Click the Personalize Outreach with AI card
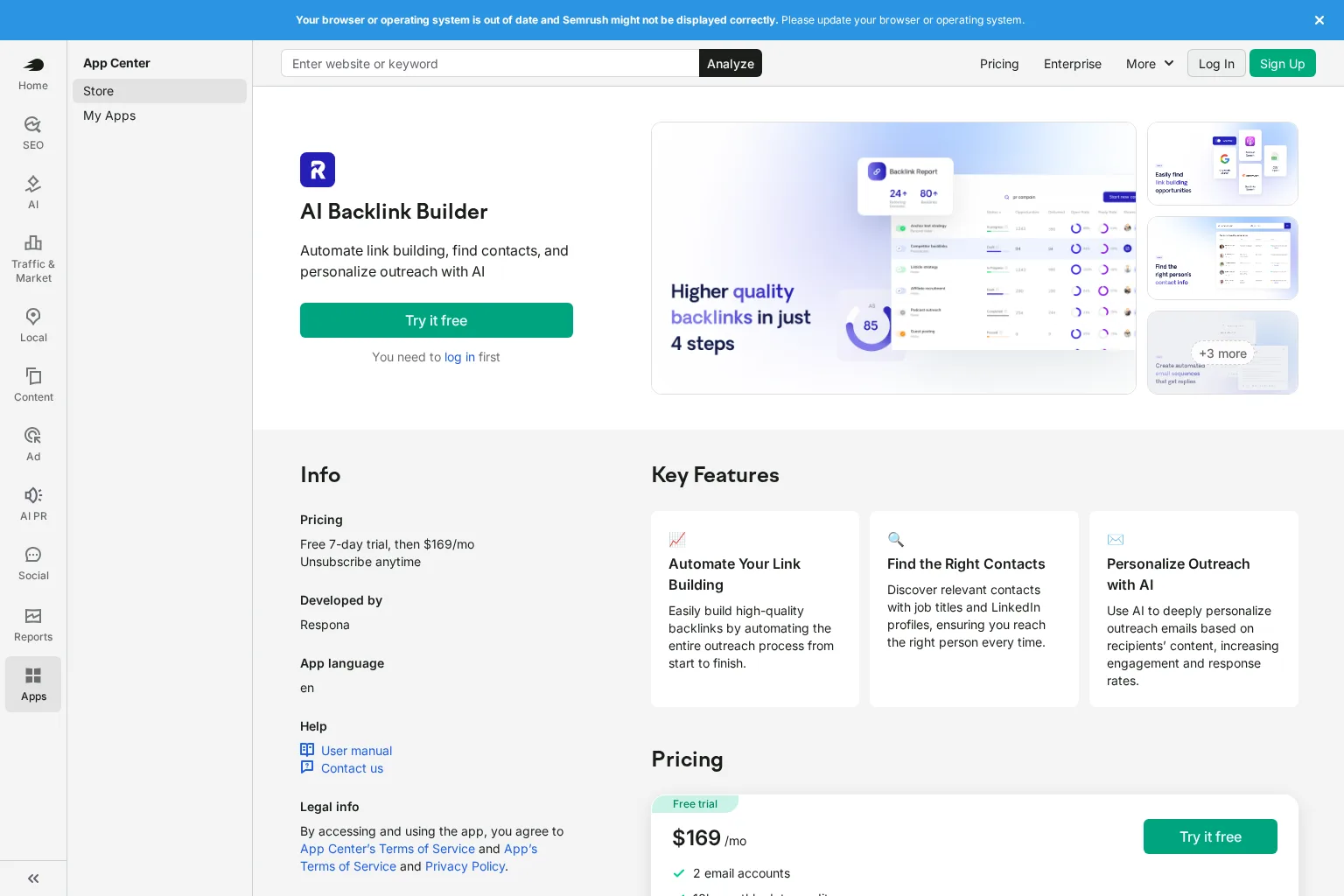 [x=1193, y=609]
